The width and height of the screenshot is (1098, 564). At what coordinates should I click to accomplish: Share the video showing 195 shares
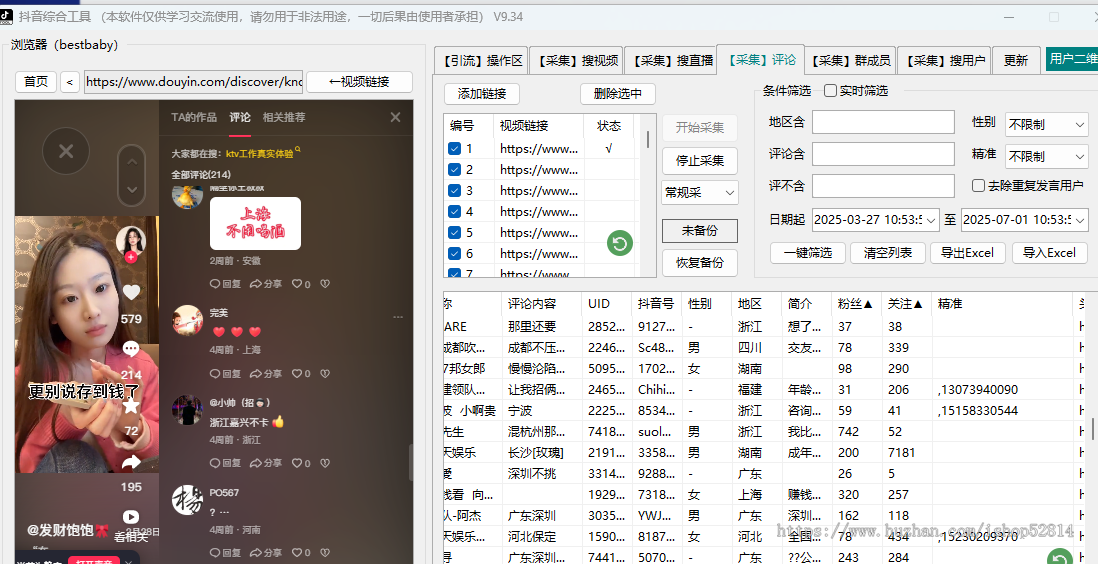[131, 462]
